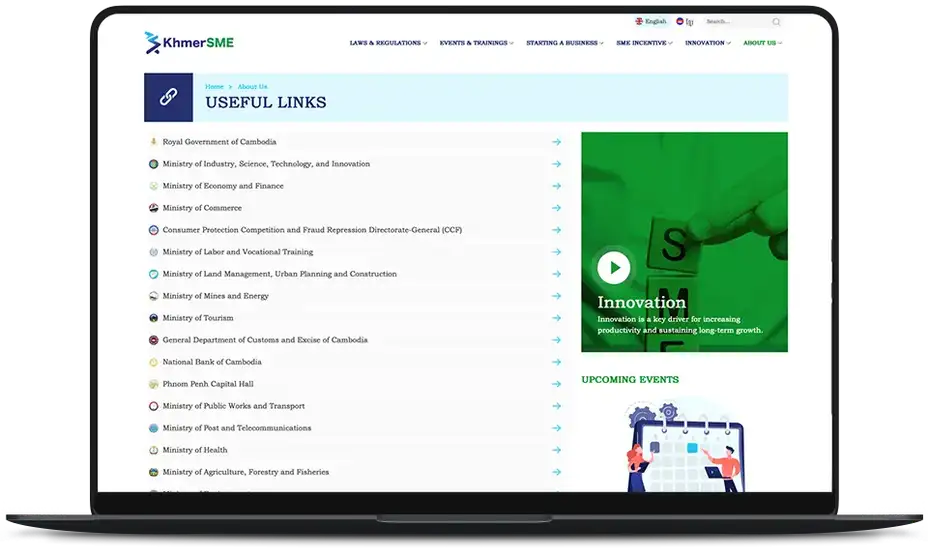Open Ministry of Commerce link

pos(202,208)
